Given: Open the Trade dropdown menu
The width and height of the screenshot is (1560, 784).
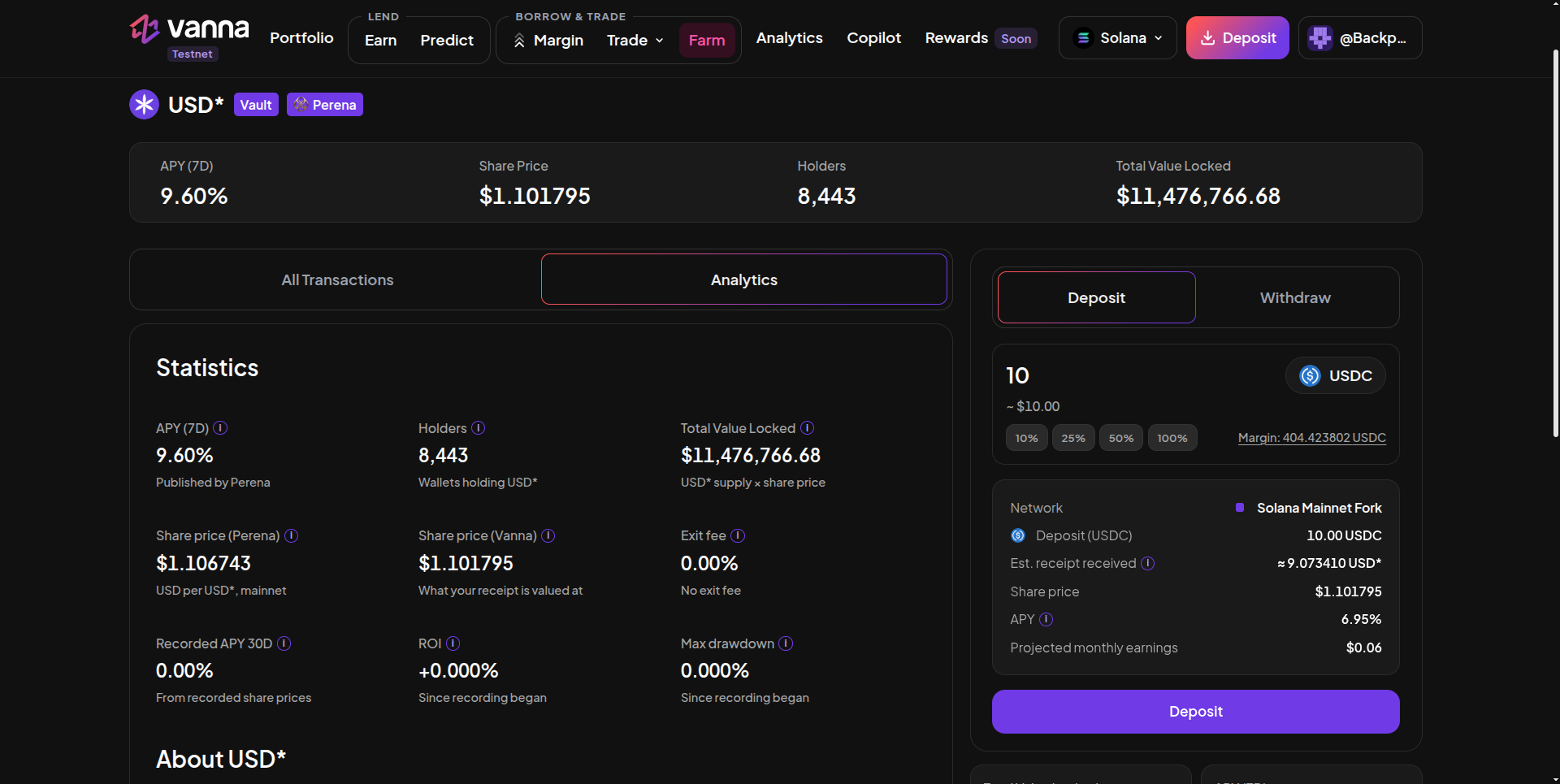Looking at the screenshot, I should pos(635,40).
